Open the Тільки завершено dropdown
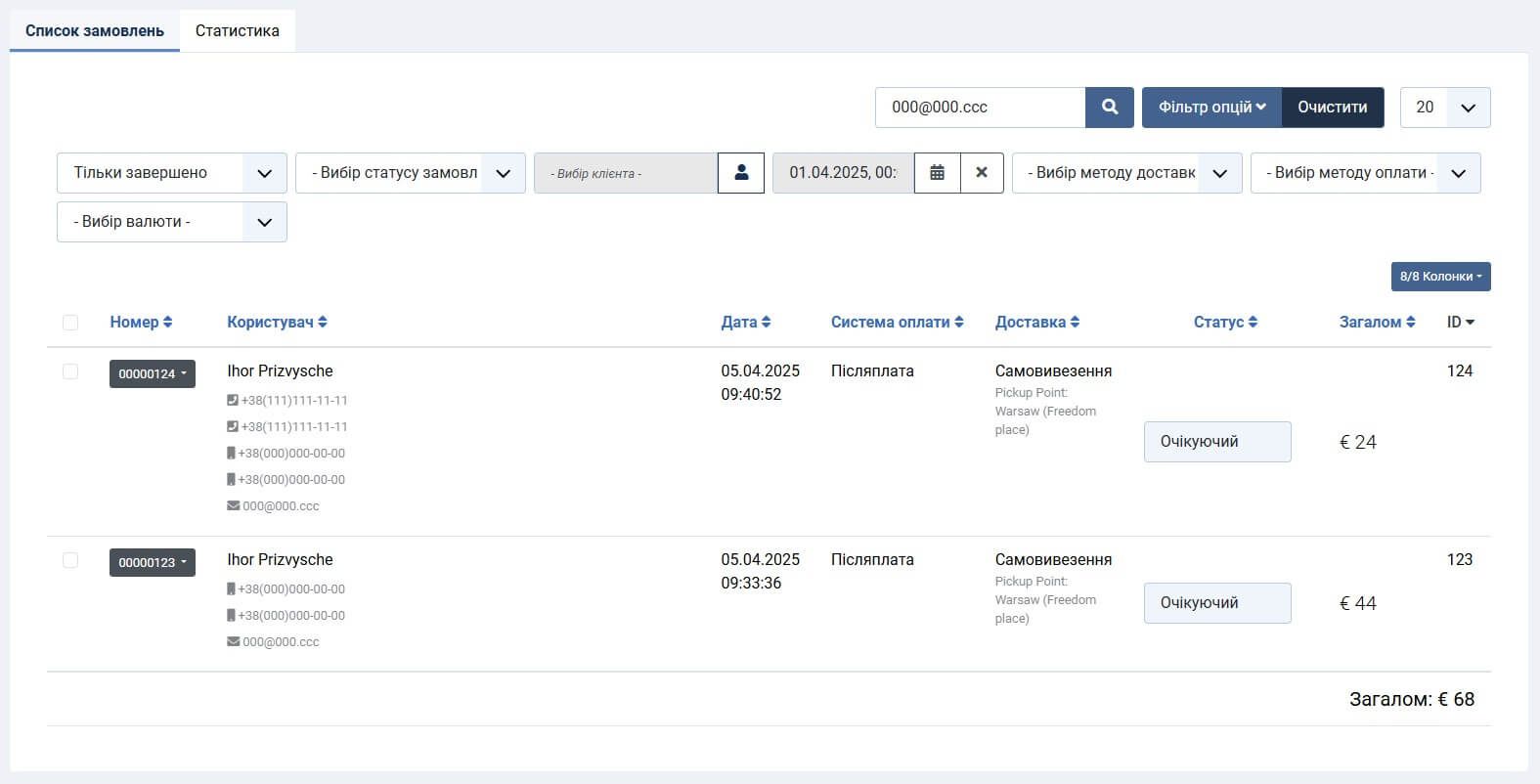This screenshot has width=1540, height=784. [x=171, y=173]
